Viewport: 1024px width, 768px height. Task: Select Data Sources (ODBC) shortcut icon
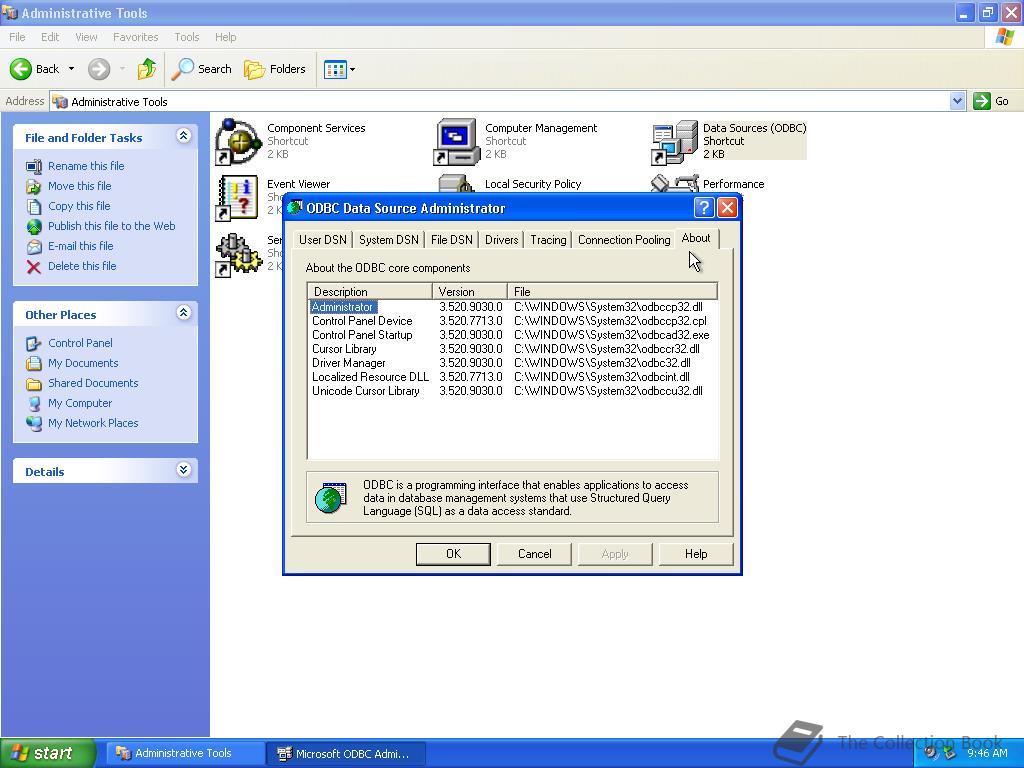674,142
